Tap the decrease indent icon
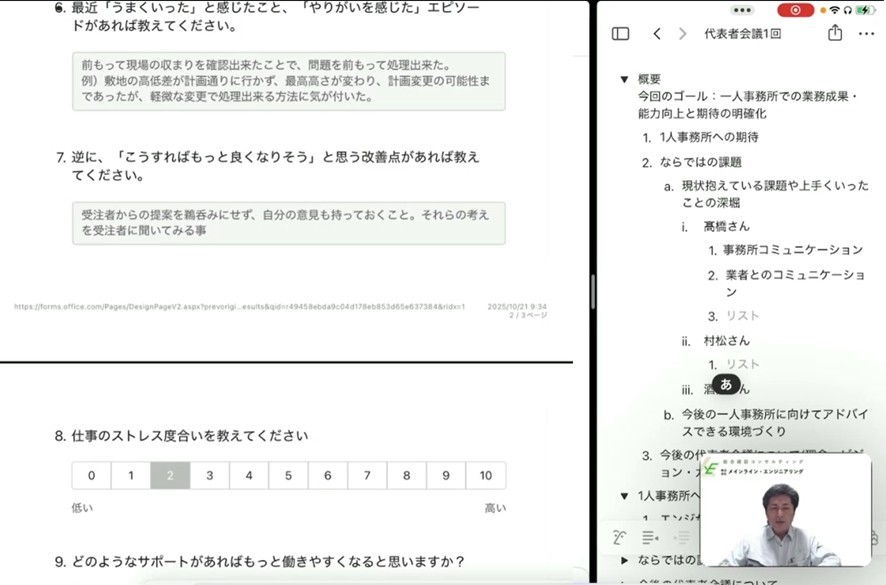The width and height of the screenshot is (886, 585). pyautogui.click(x=650, y=538)
